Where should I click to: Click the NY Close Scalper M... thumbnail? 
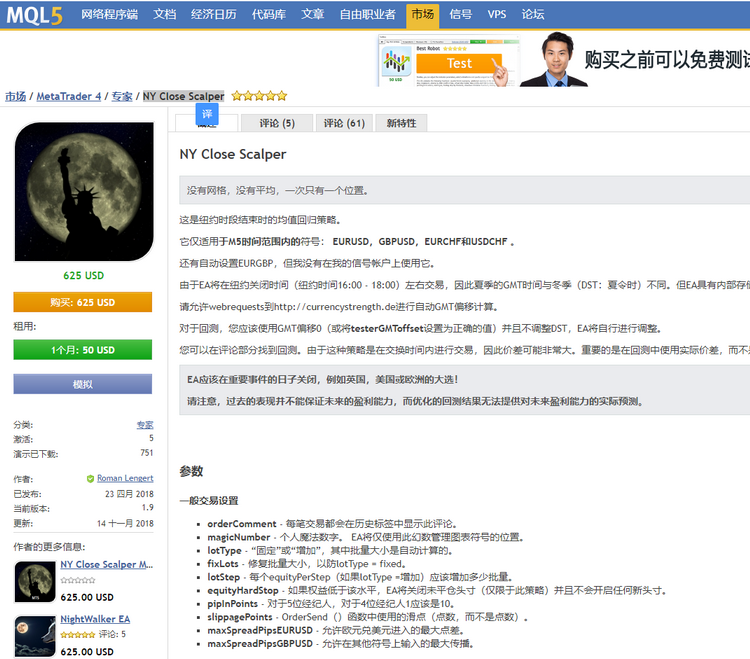click(x=35, y=582)
